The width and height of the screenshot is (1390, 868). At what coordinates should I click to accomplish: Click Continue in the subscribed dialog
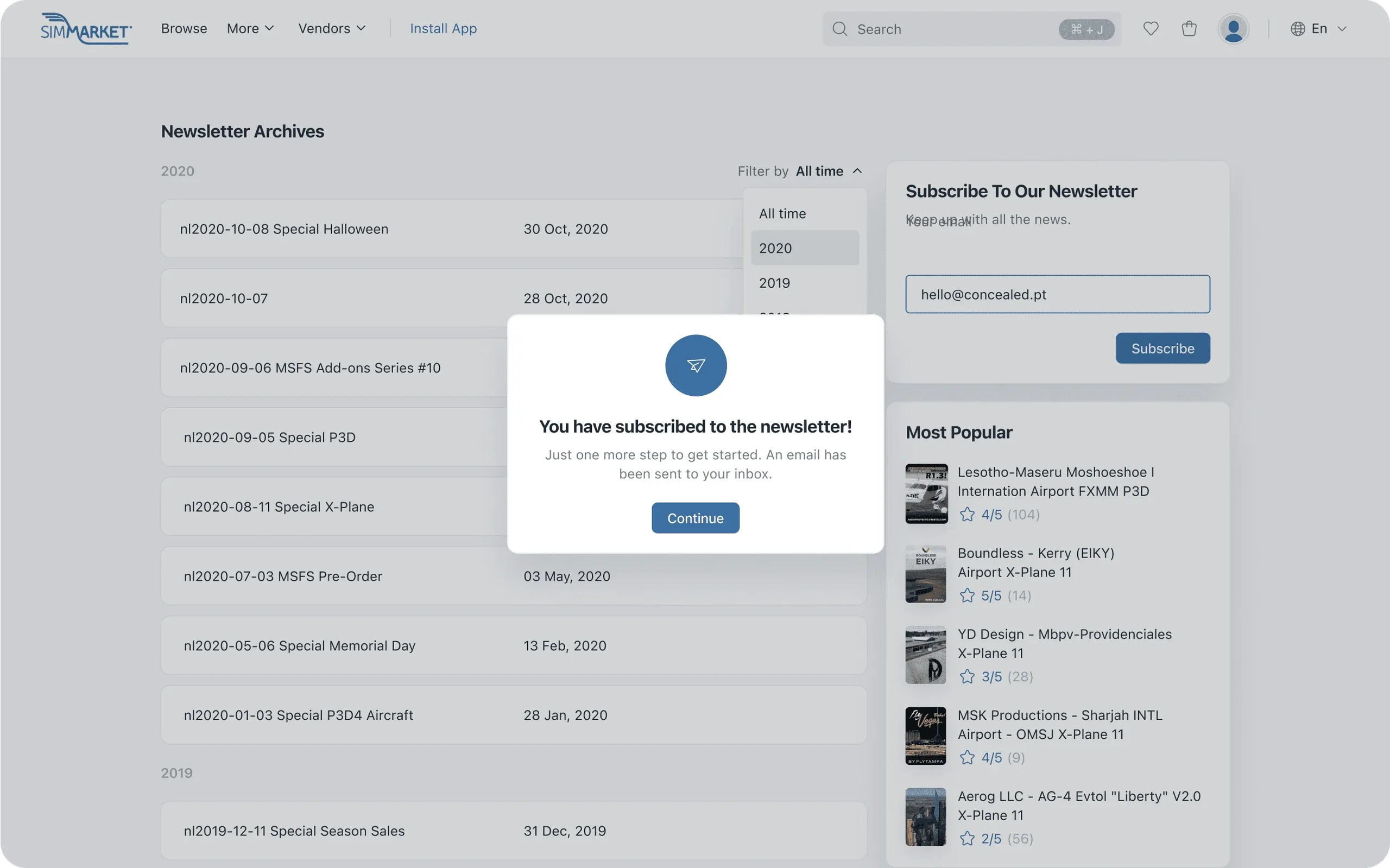pos(696,518)
